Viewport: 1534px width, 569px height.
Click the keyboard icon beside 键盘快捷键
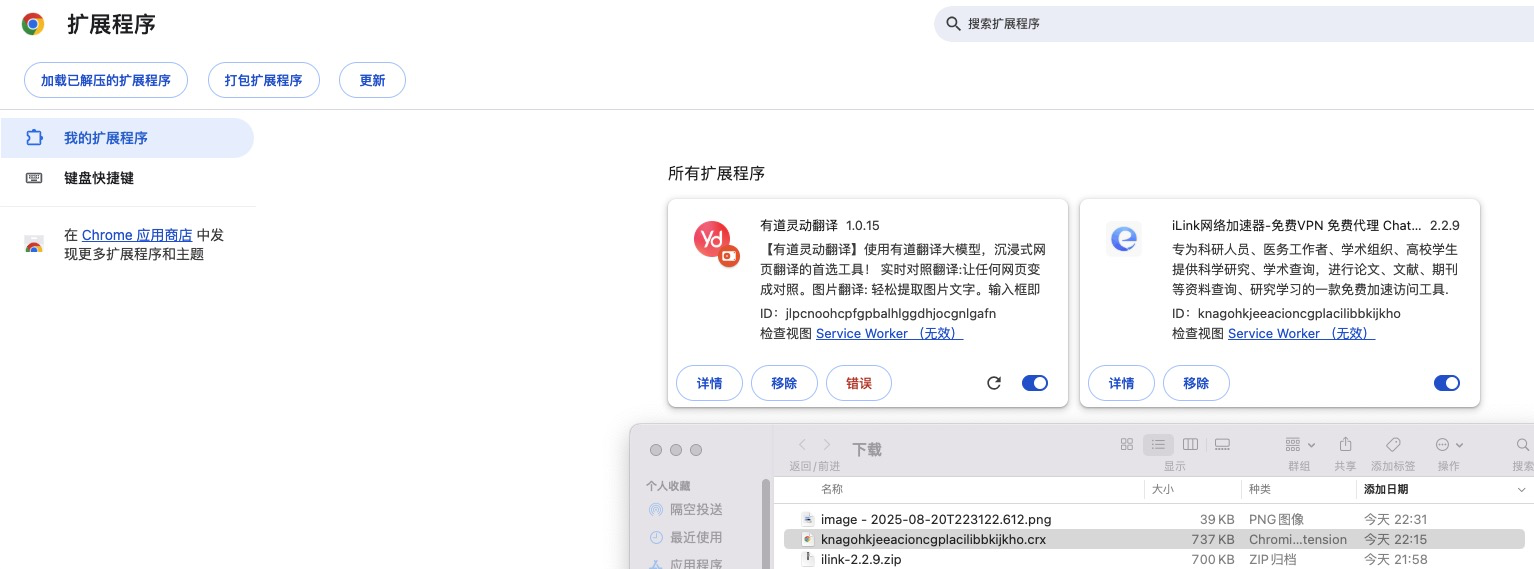[x=34, y=178]
